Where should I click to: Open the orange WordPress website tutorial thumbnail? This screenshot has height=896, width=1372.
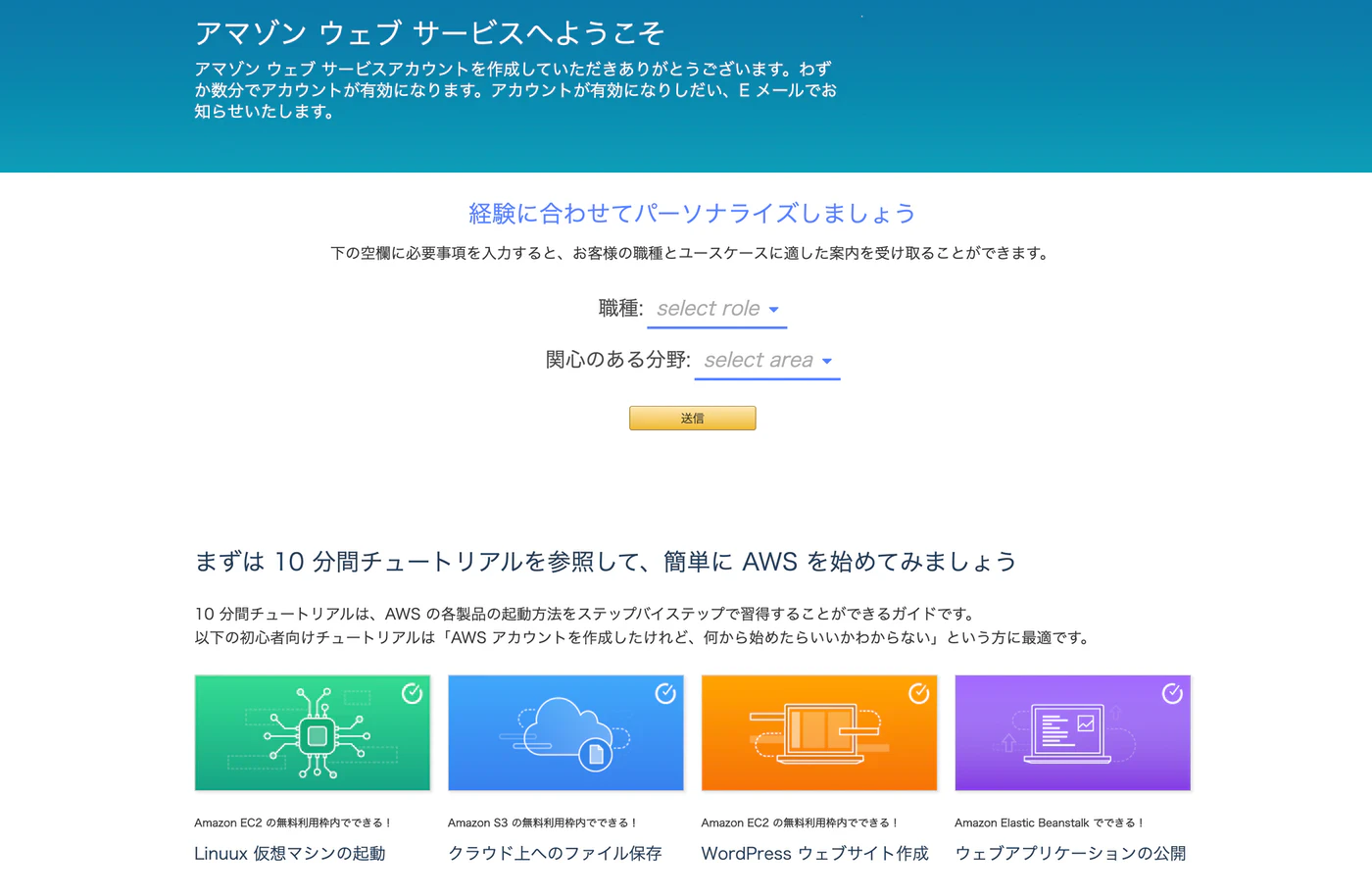click(x=819, y=732)
